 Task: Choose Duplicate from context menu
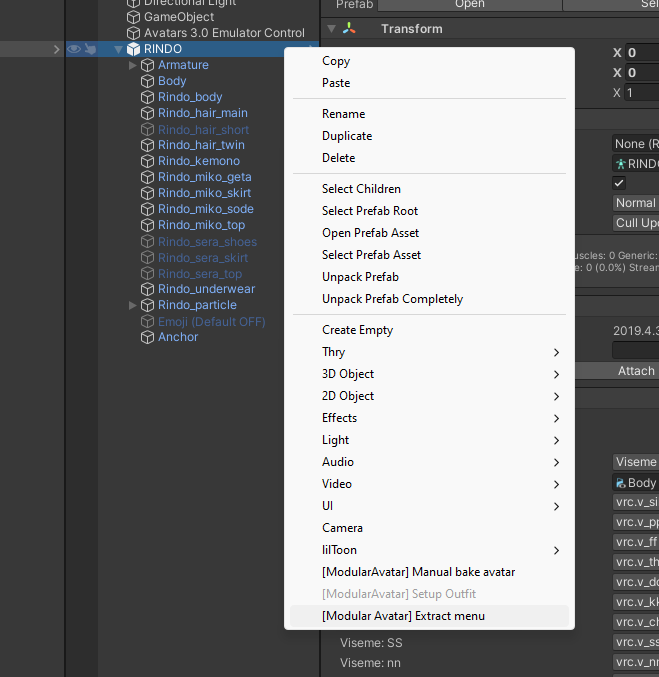tap(429, 136)
